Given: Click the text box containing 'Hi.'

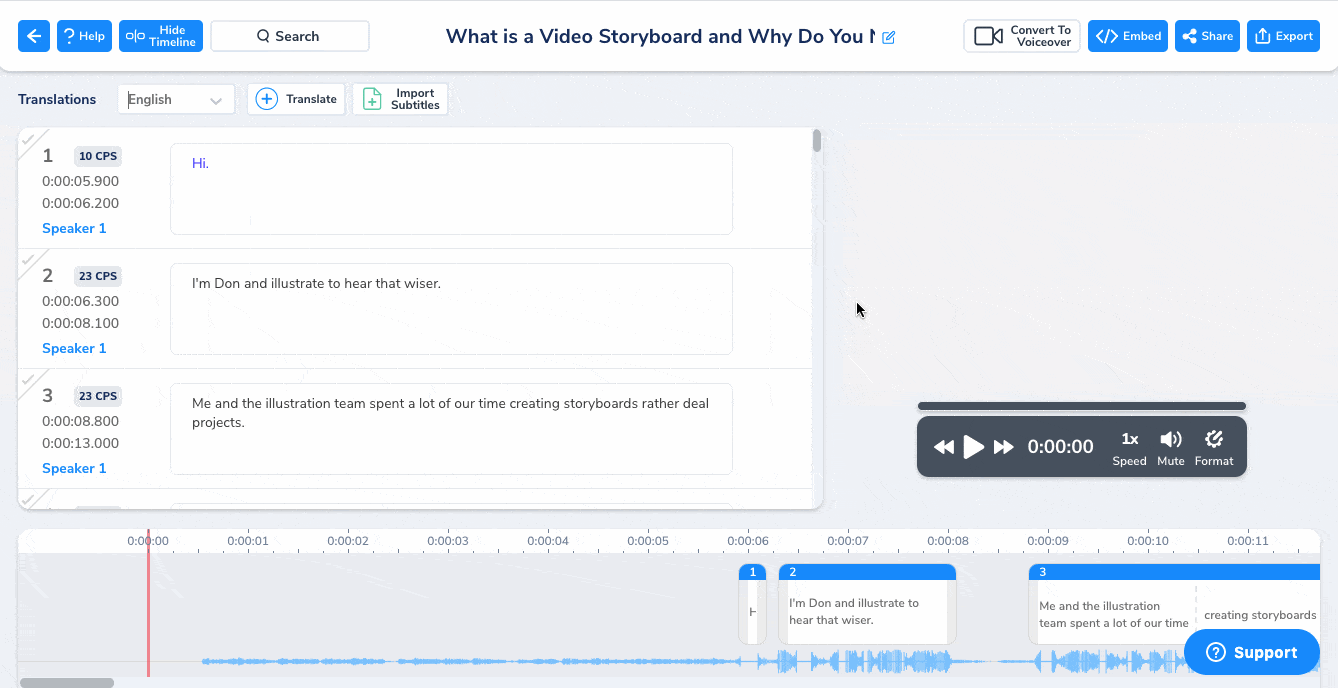Looking at the screenshot, I should 451,189.
